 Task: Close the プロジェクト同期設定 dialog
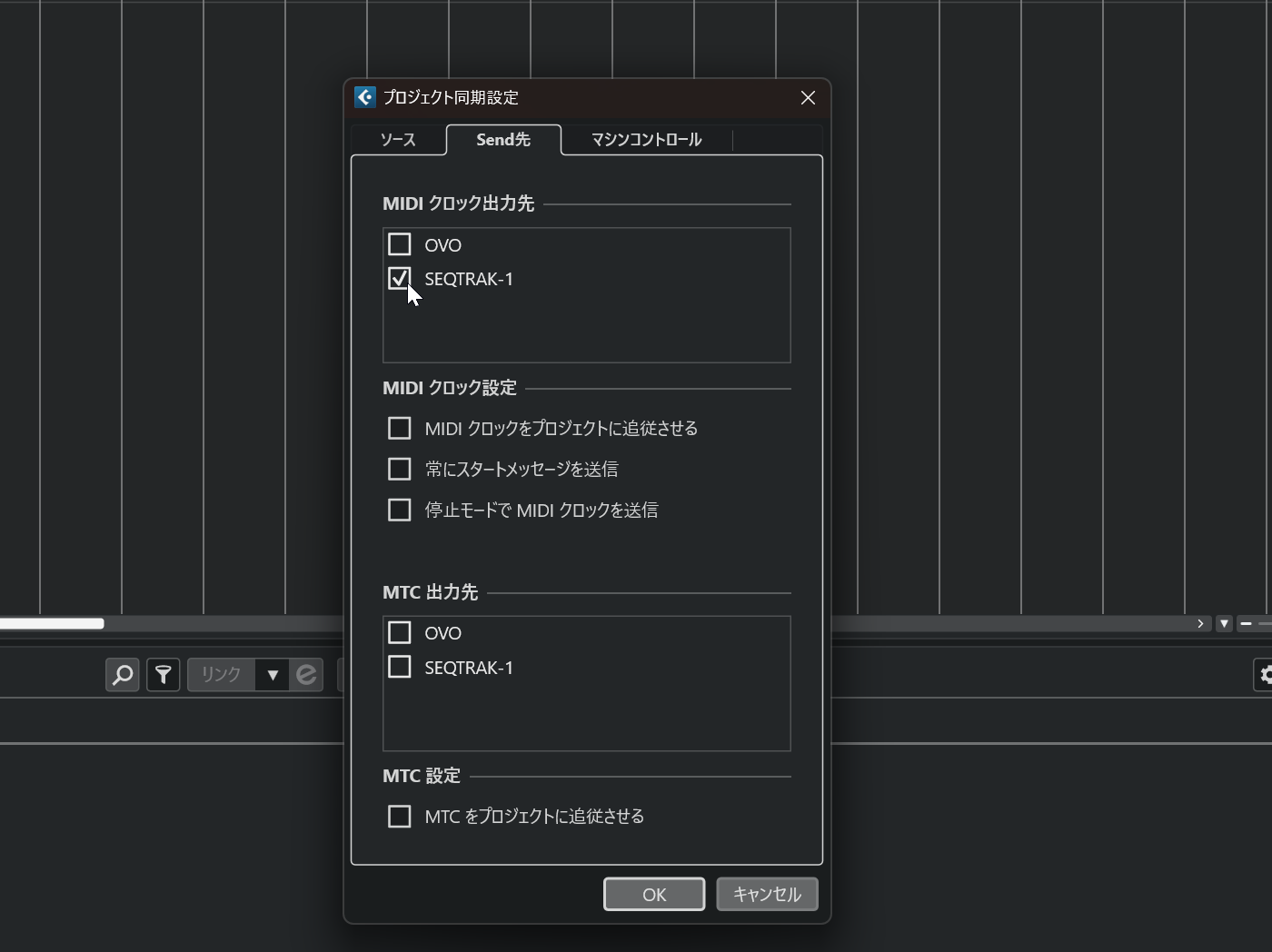click(x=808, y=98)
